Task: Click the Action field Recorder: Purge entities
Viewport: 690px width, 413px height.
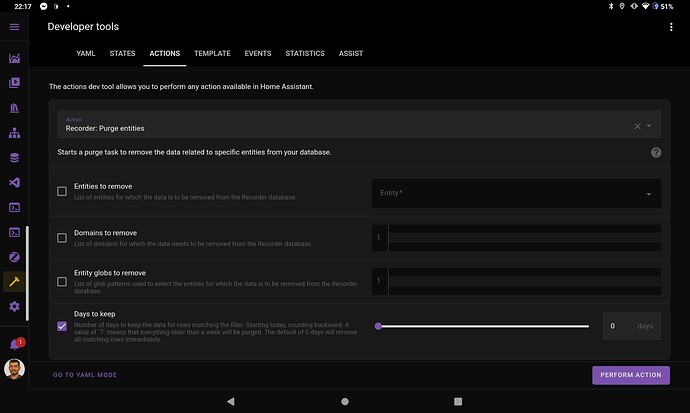Action: (359, 124)
